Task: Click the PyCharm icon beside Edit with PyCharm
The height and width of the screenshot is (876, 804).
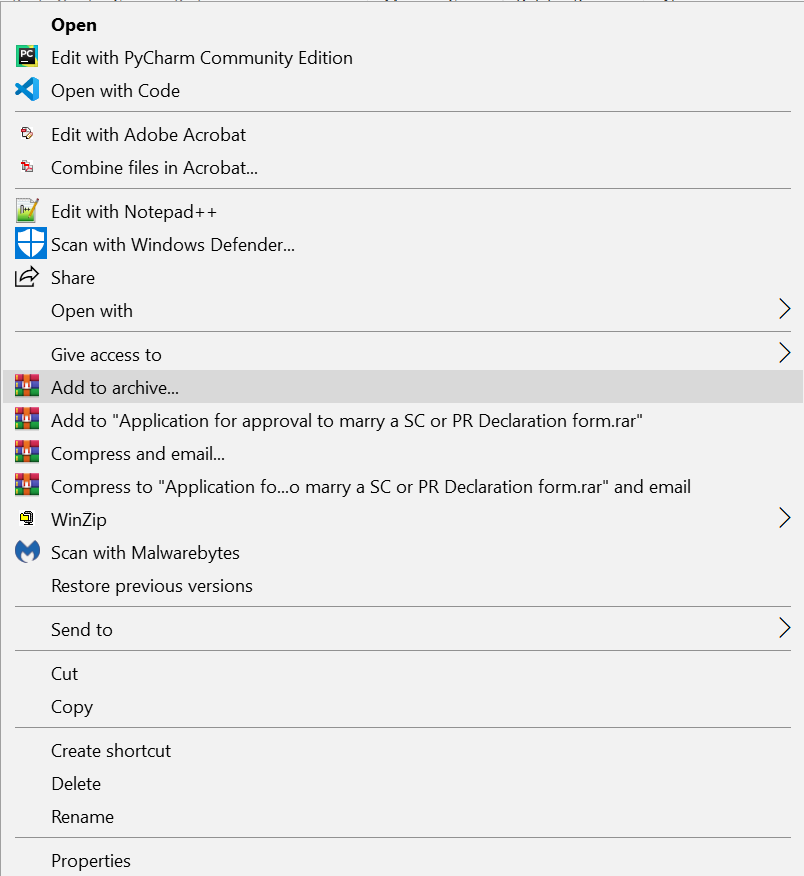Action: (x=27, y=57)
